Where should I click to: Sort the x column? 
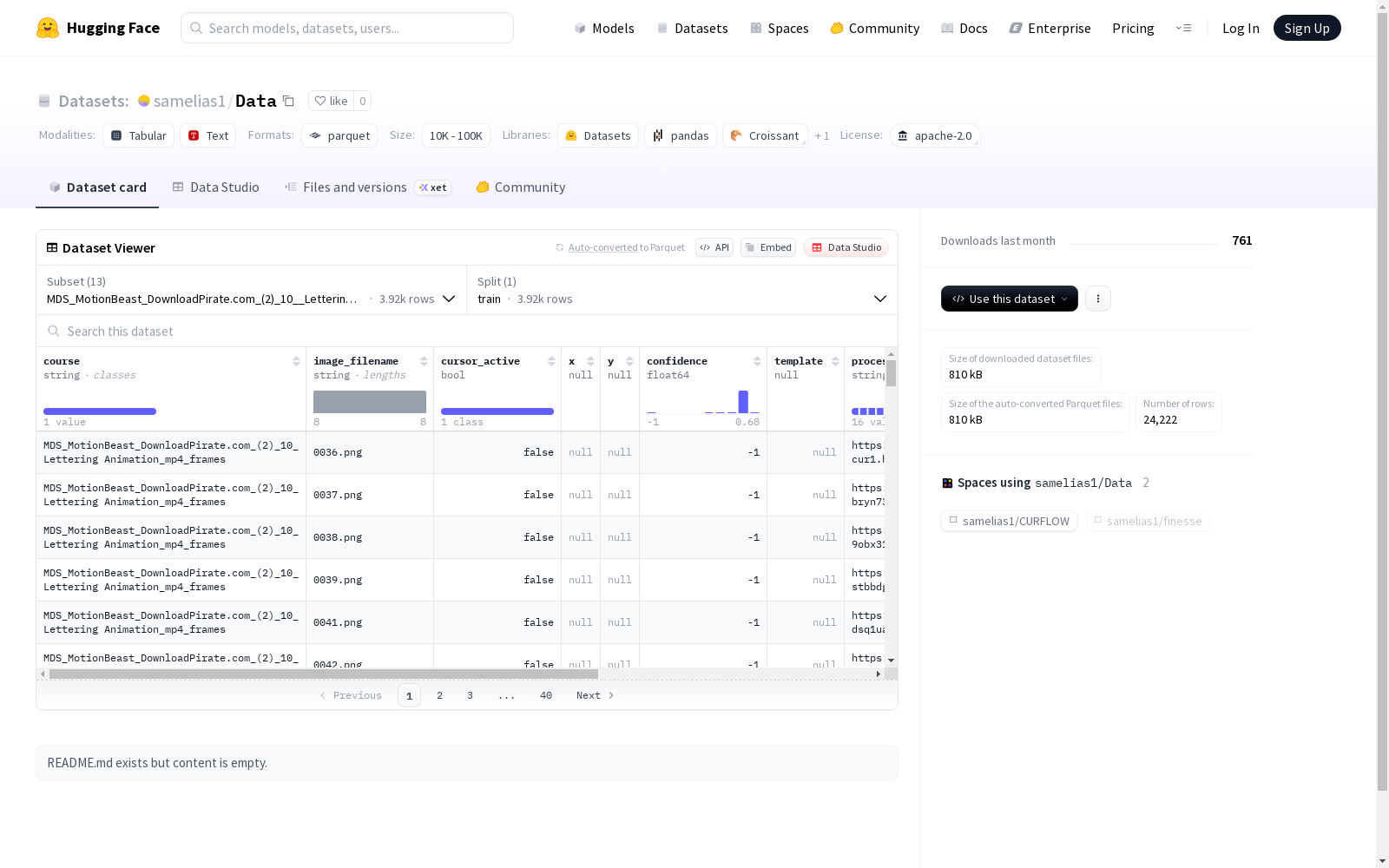click(590, 361)
